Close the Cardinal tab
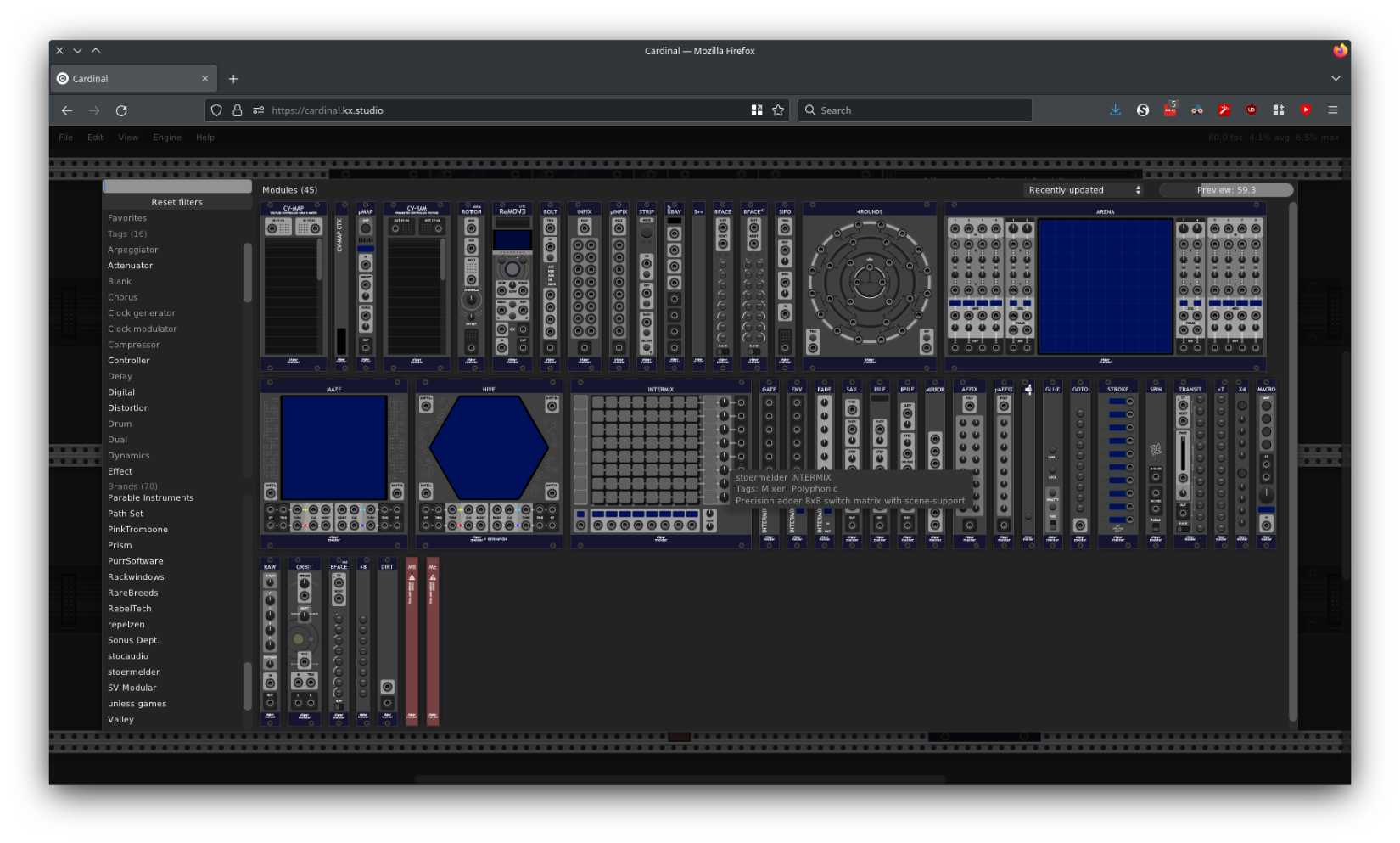The height and width of the screenshot is (843, 1400). [204, 79]
